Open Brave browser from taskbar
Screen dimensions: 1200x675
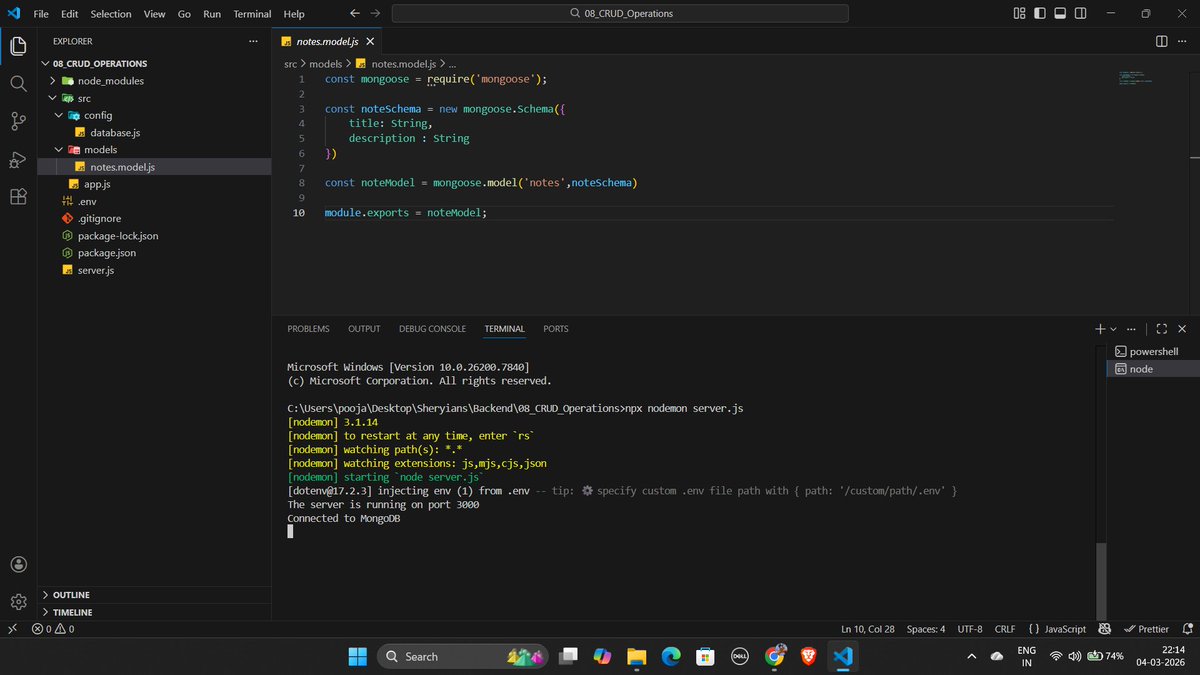point(808,656)
